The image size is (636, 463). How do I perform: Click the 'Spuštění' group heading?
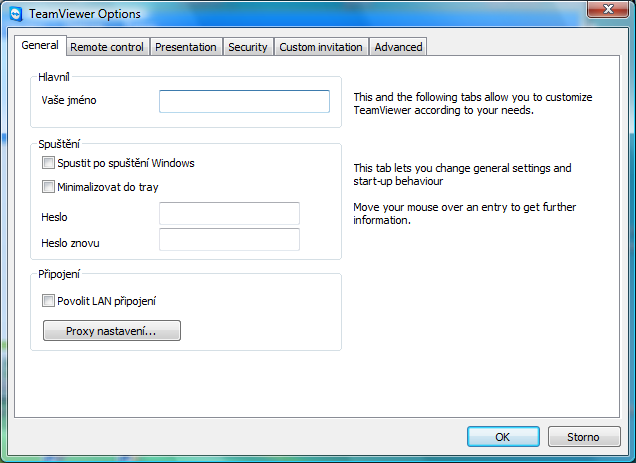pos(59,144)
